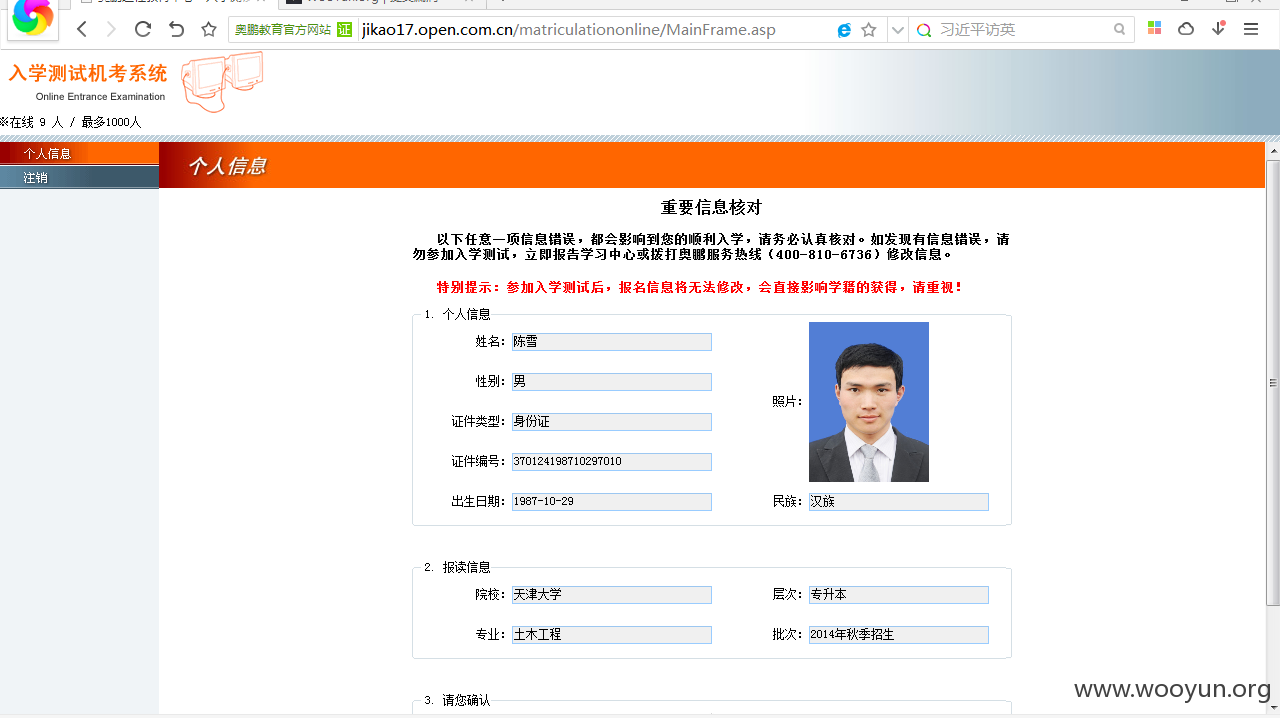1280x718 pixels.
Task: Click the undo/restore closed page arrow
Action: click(176, 29)
